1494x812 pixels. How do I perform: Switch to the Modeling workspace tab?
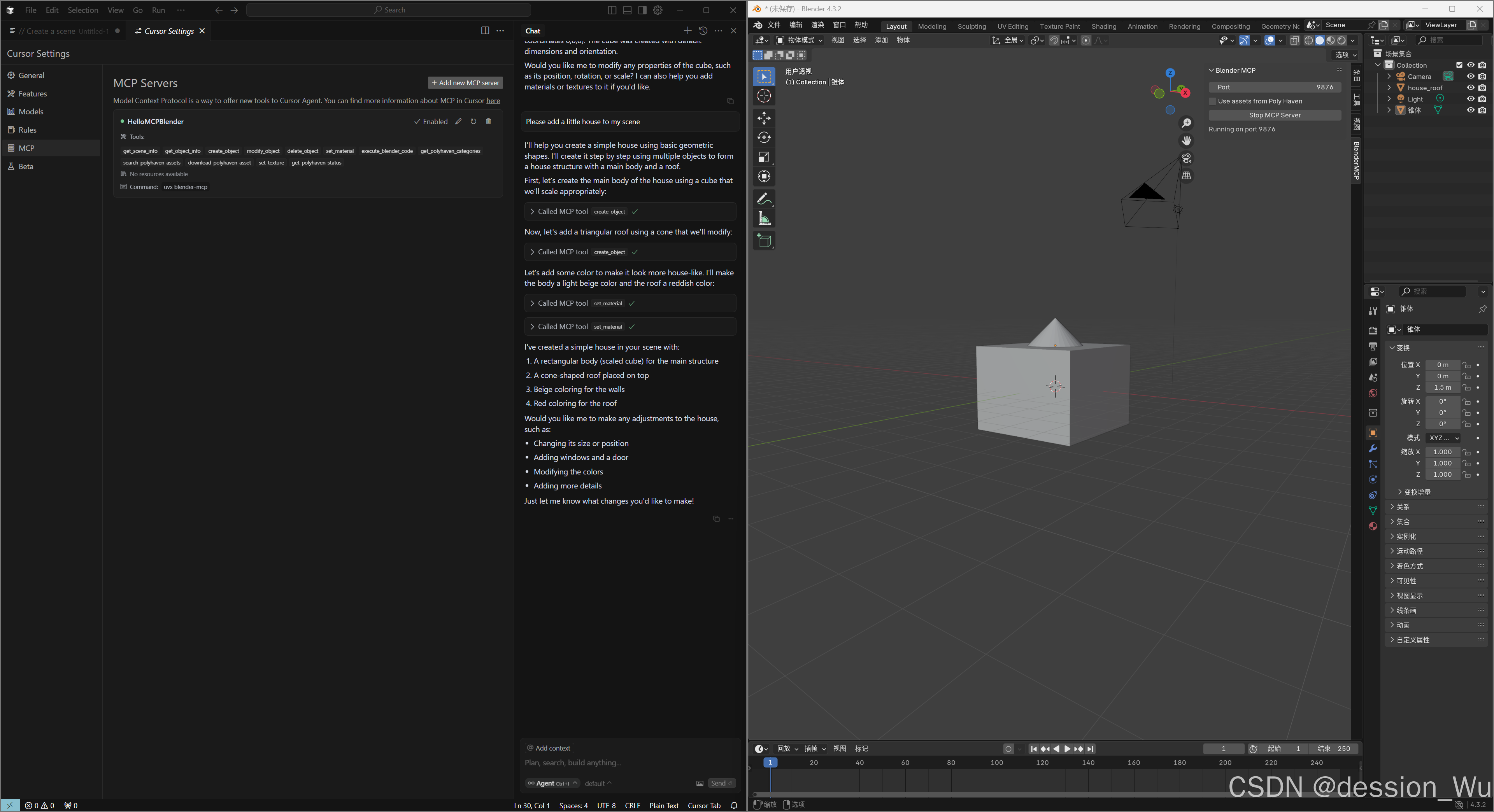(x=931, y=26)
